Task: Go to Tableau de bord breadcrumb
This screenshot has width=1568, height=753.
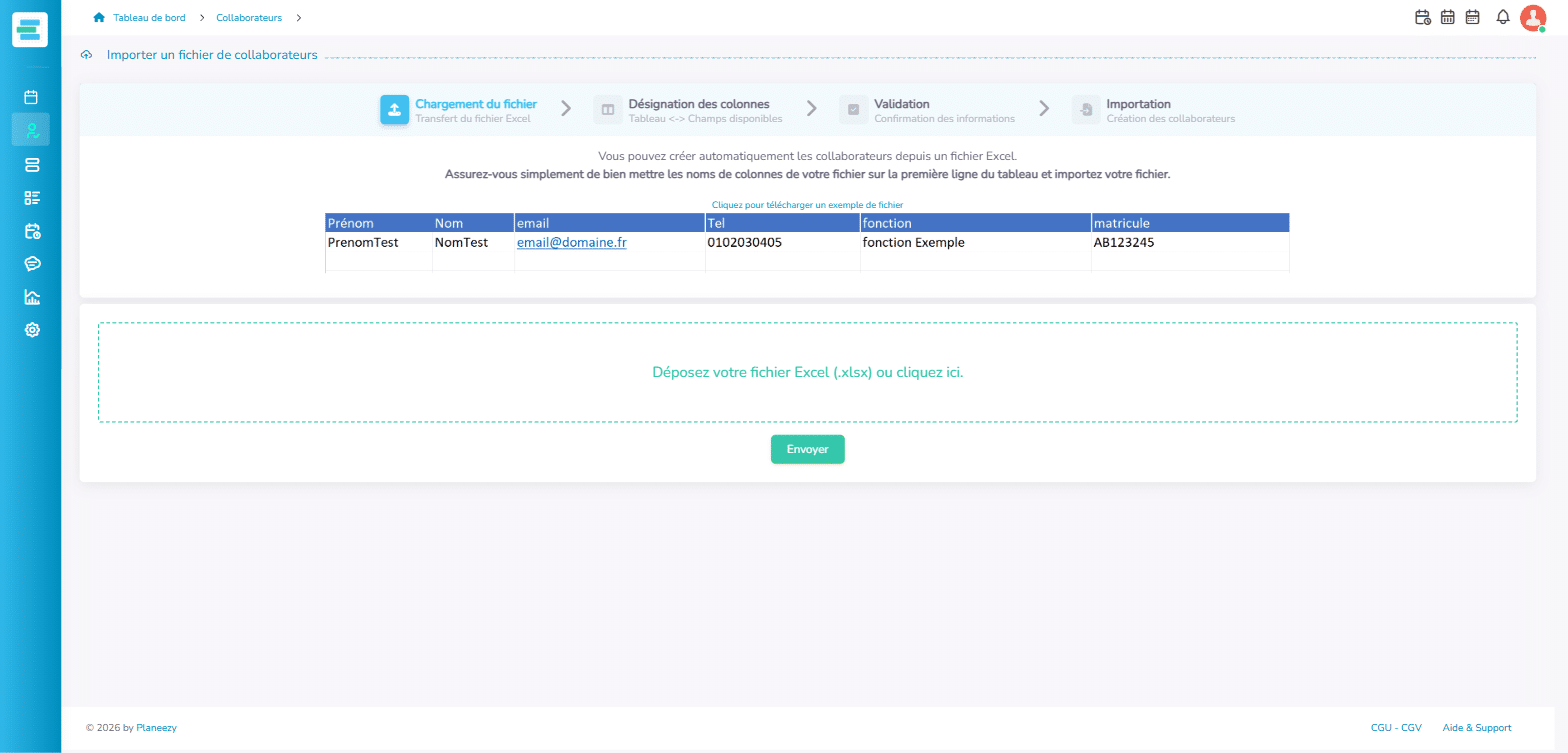Action: (x=149, y=17)
